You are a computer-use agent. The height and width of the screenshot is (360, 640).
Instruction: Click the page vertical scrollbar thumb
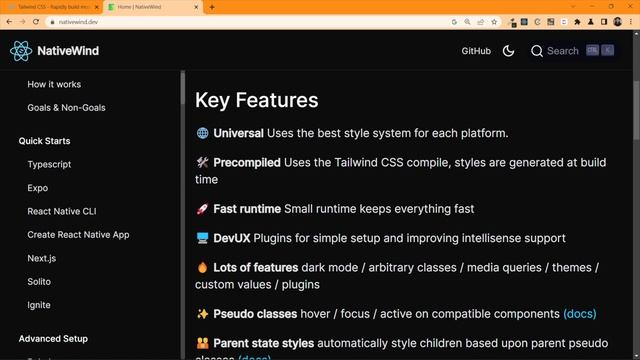click(x=636, y=111)
